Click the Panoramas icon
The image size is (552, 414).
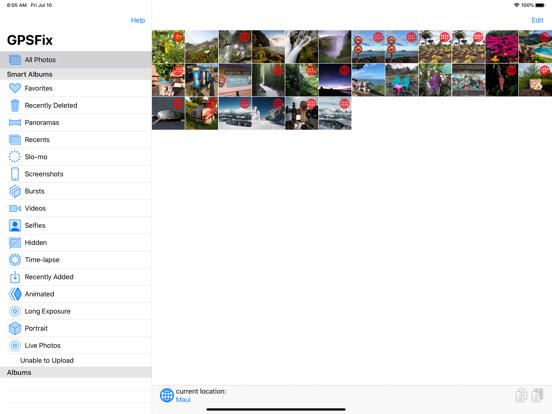(15, 123)
